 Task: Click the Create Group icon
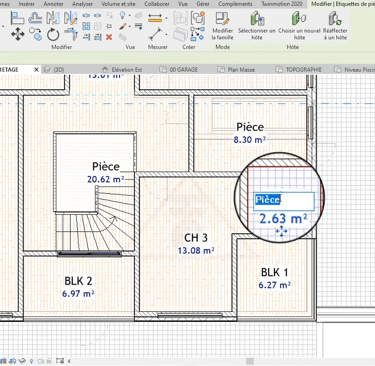[x=198, y=18]
